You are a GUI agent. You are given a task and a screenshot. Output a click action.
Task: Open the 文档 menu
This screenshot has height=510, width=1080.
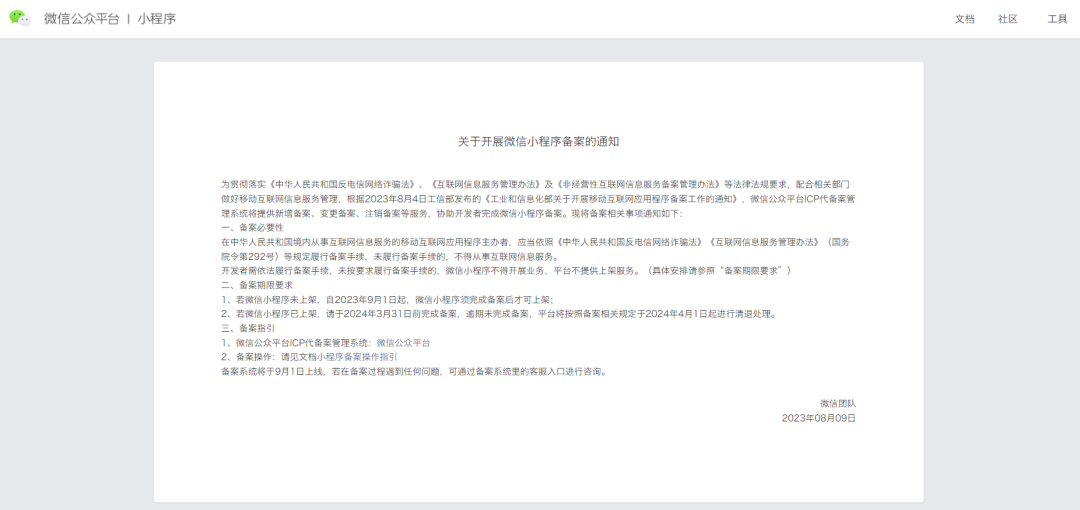tap(964, 19)
